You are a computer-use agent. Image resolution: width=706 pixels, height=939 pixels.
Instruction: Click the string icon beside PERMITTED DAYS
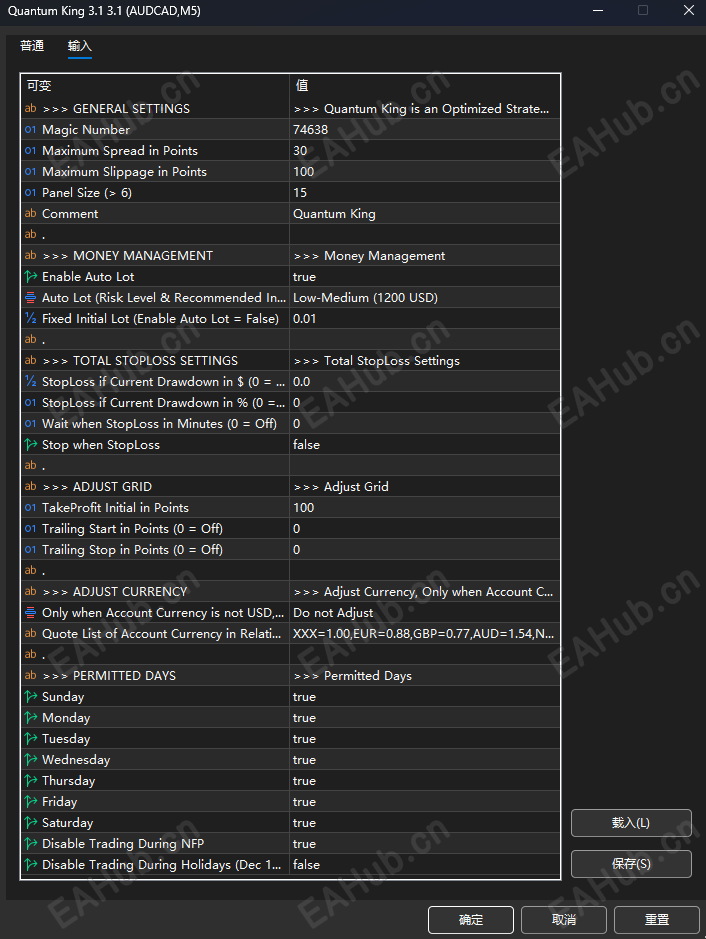coord(31,675)
